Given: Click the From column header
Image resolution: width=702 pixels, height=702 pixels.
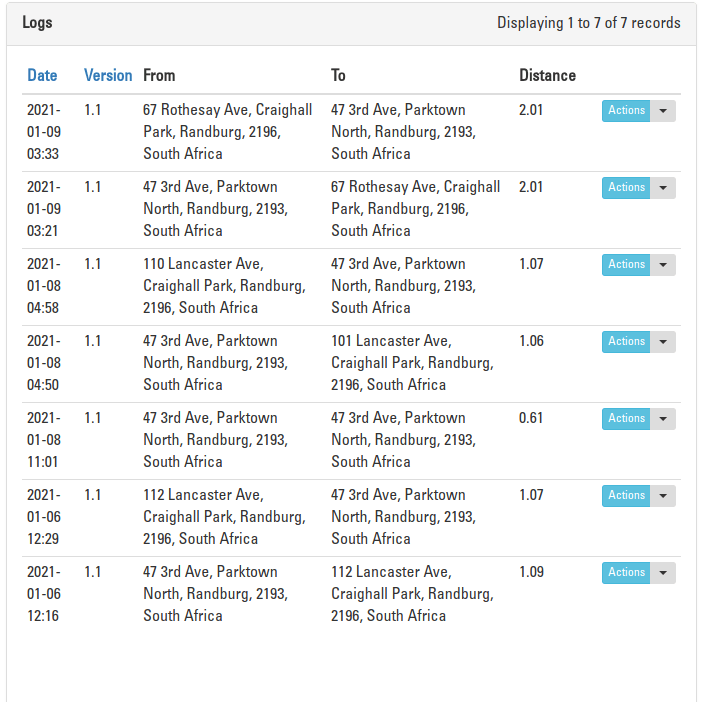Looking at the screenshot, I should pyautogui.click(x=159, y=75).
